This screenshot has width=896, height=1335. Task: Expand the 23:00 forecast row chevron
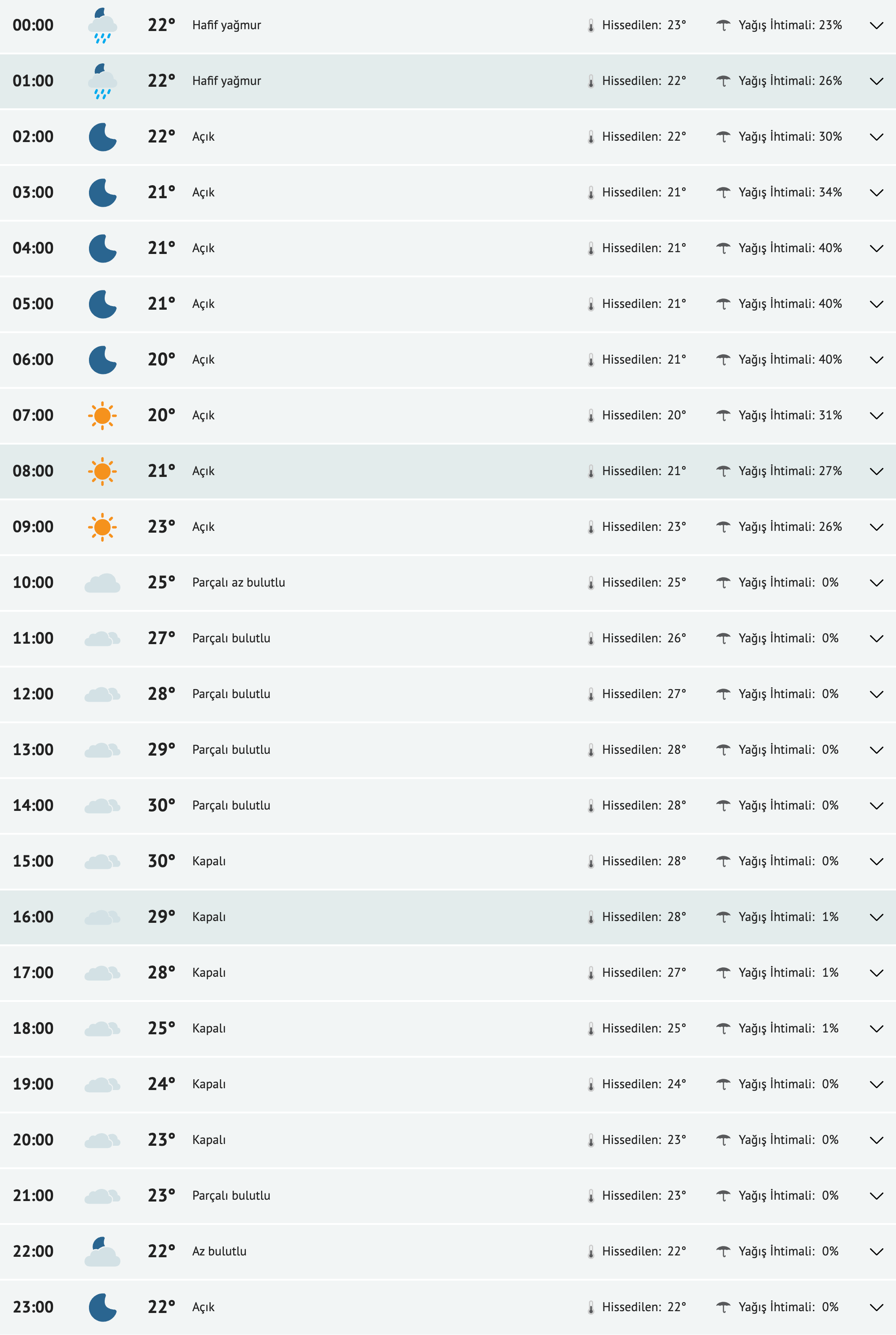(x=876, y=1308)
